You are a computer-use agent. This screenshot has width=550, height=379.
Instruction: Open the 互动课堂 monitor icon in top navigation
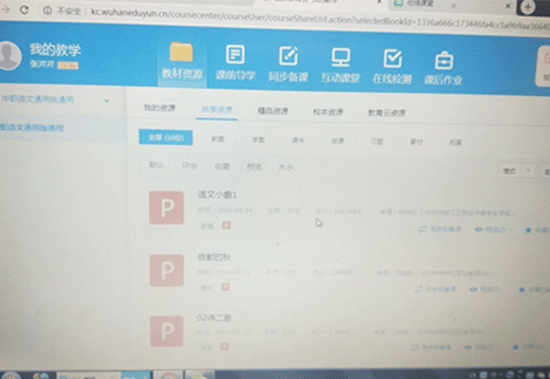click(341, 57)
